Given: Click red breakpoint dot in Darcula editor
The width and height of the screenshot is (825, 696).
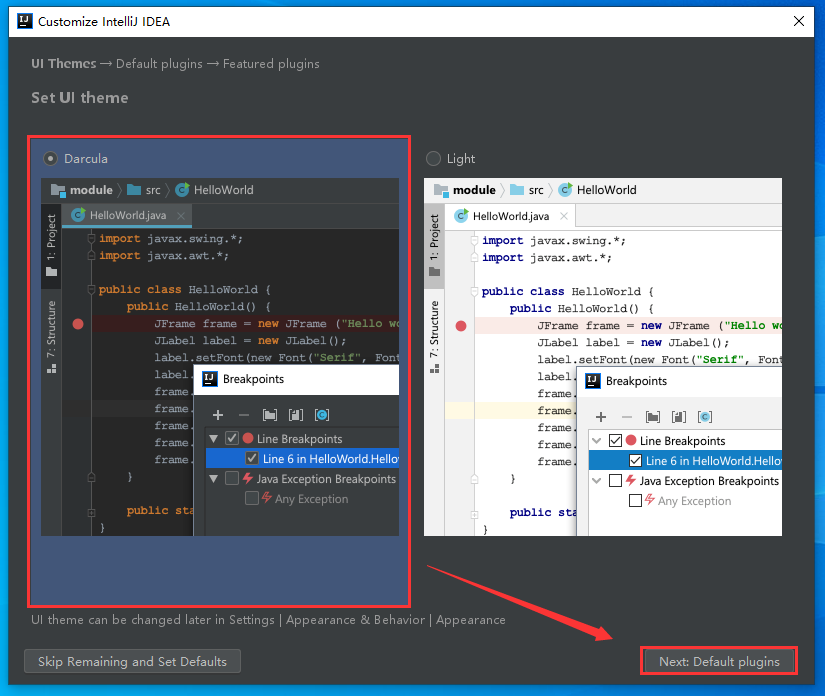Looking at the screenshot, I should coord(78,324).
